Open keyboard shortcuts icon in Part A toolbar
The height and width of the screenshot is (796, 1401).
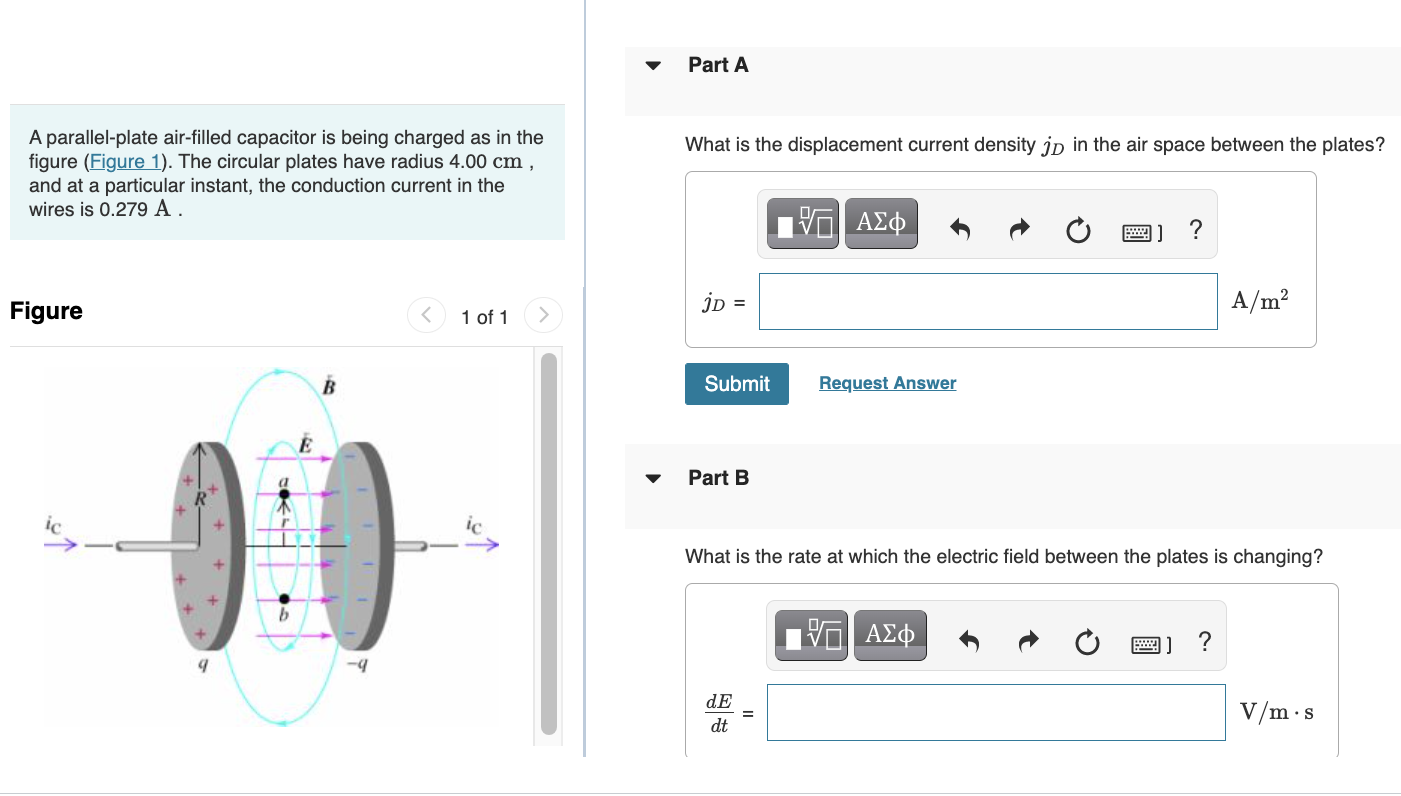[1138, 229]
